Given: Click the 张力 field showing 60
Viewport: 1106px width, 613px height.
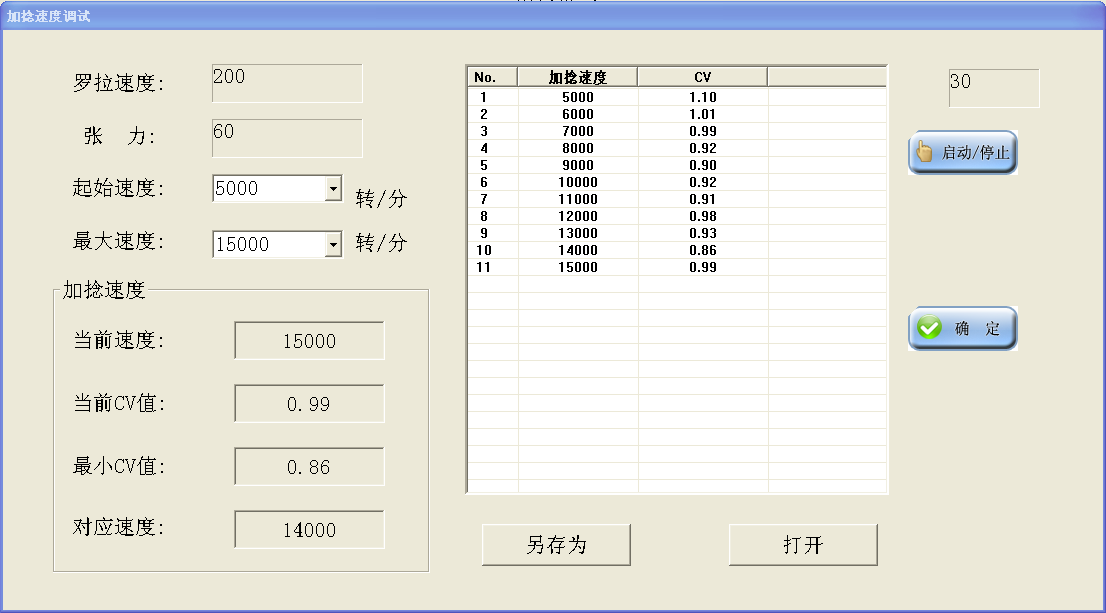Looking at the screenshot, I should click(x=287, y=138).
